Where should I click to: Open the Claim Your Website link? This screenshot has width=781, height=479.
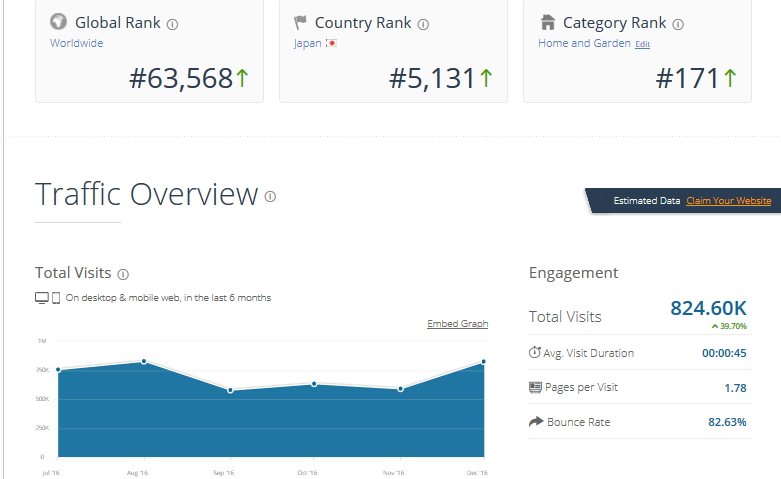728,201
